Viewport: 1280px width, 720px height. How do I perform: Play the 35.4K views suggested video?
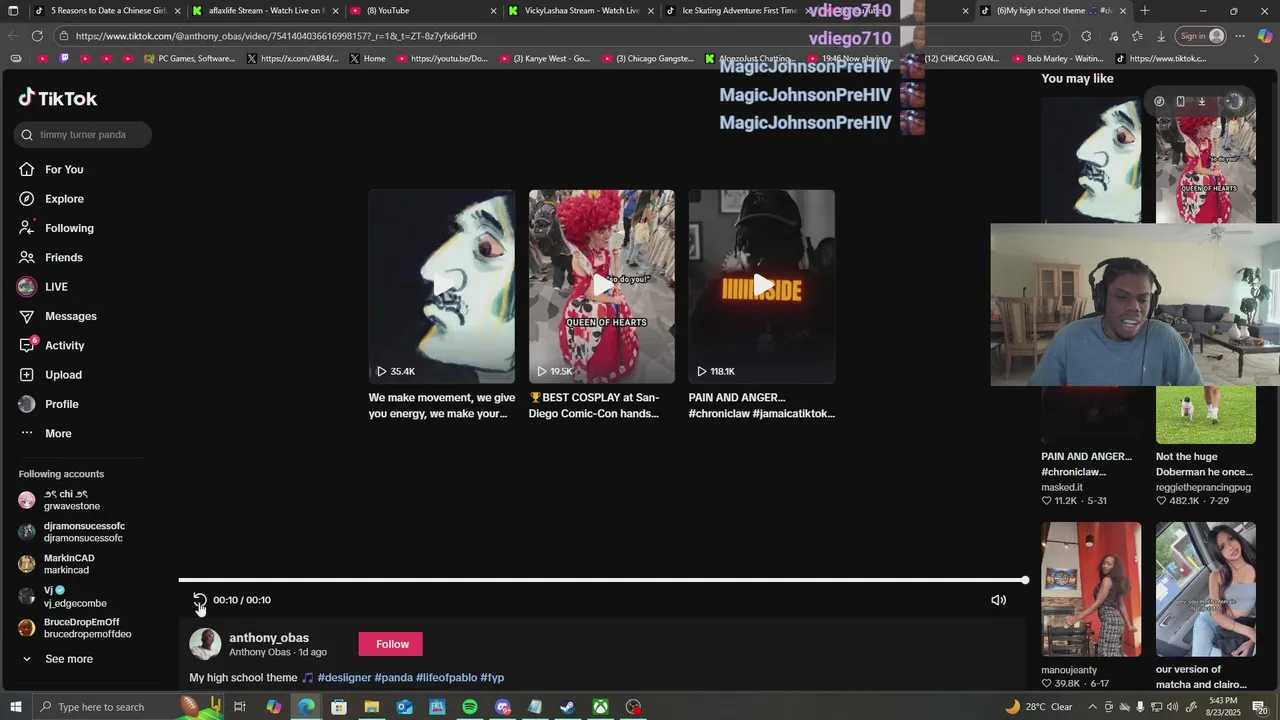(x=442, y=286)
